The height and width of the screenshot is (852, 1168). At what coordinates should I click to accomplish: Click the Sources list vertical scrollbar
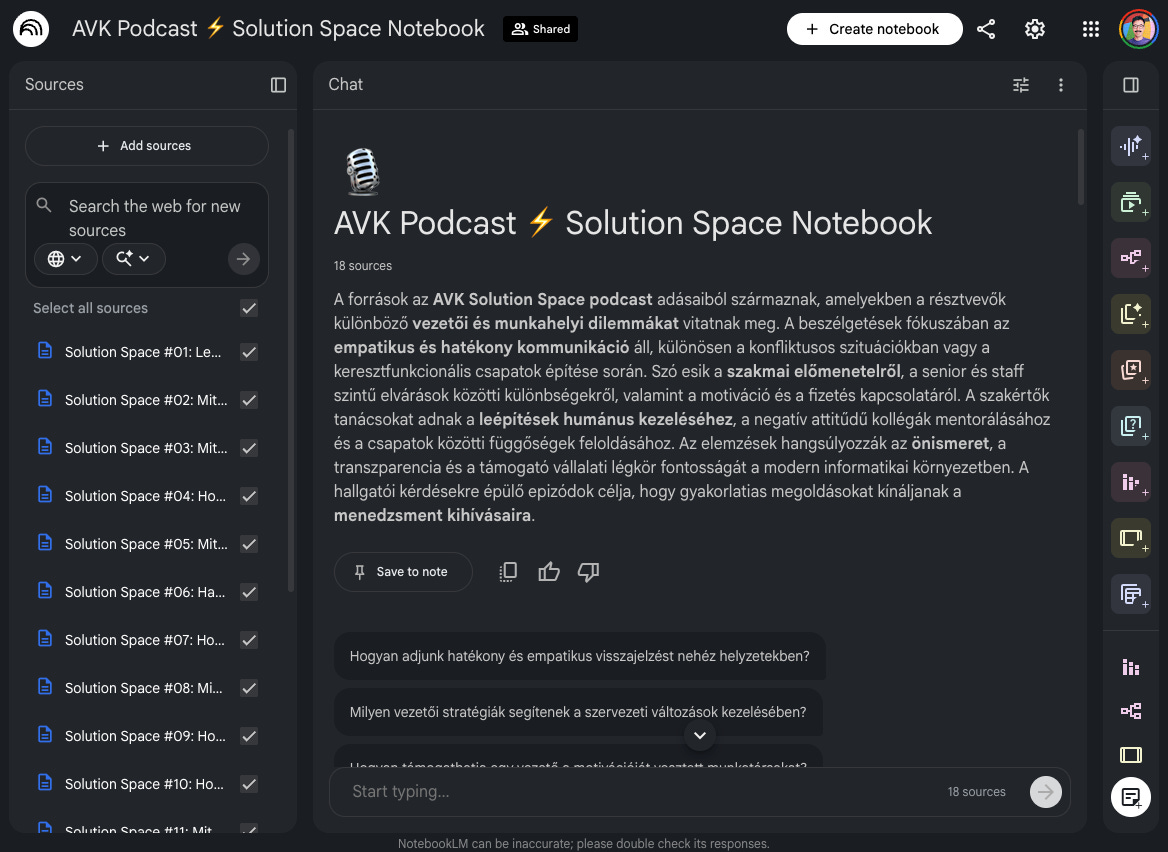point(291,361)
